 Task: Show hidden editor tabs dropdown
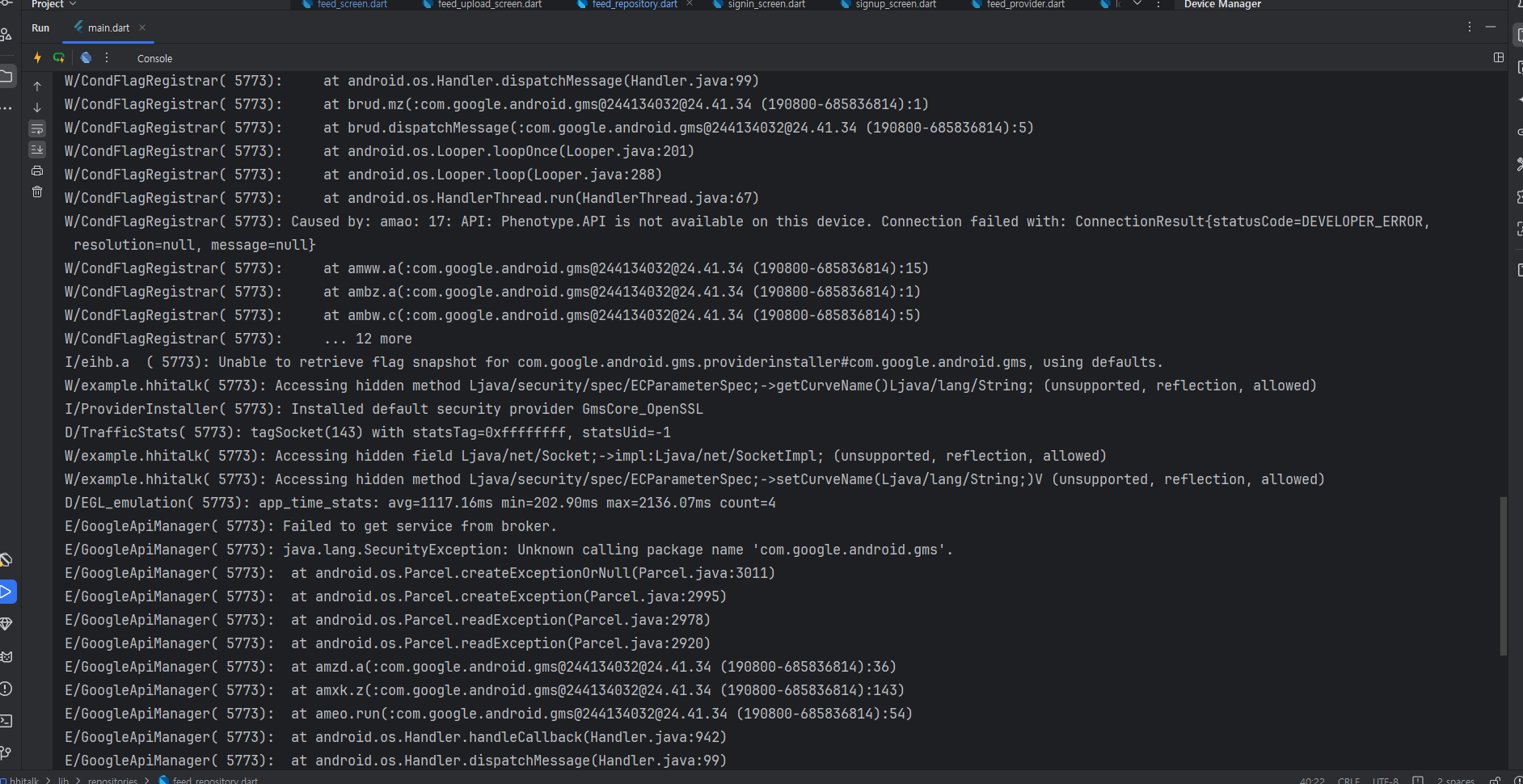click(x=1137, y=4)
